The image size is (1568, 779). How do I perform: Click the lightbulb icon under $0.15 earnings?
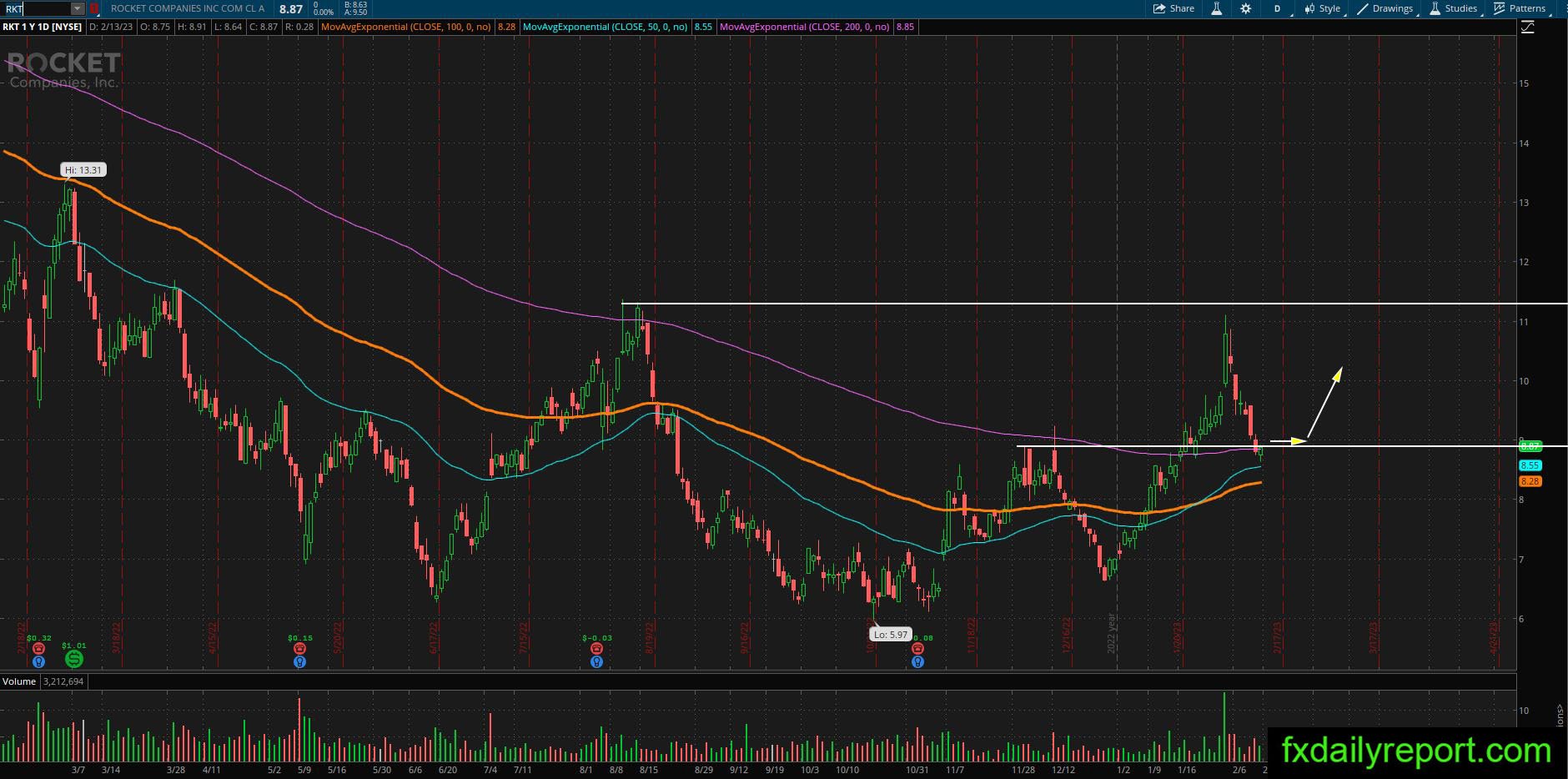(x=299, y=661)
